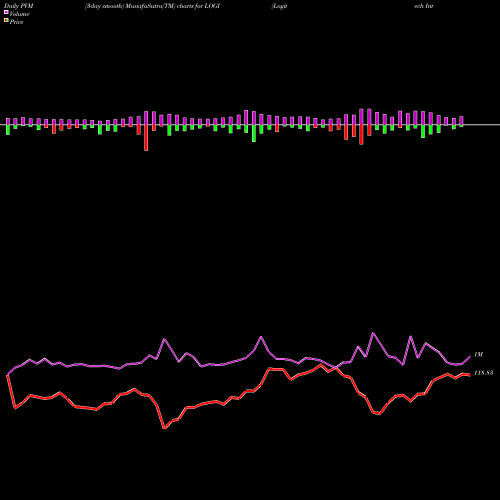Click the lowest dip of the red price line
This screenshot has height=500, width=500.
tap(164, 428)
